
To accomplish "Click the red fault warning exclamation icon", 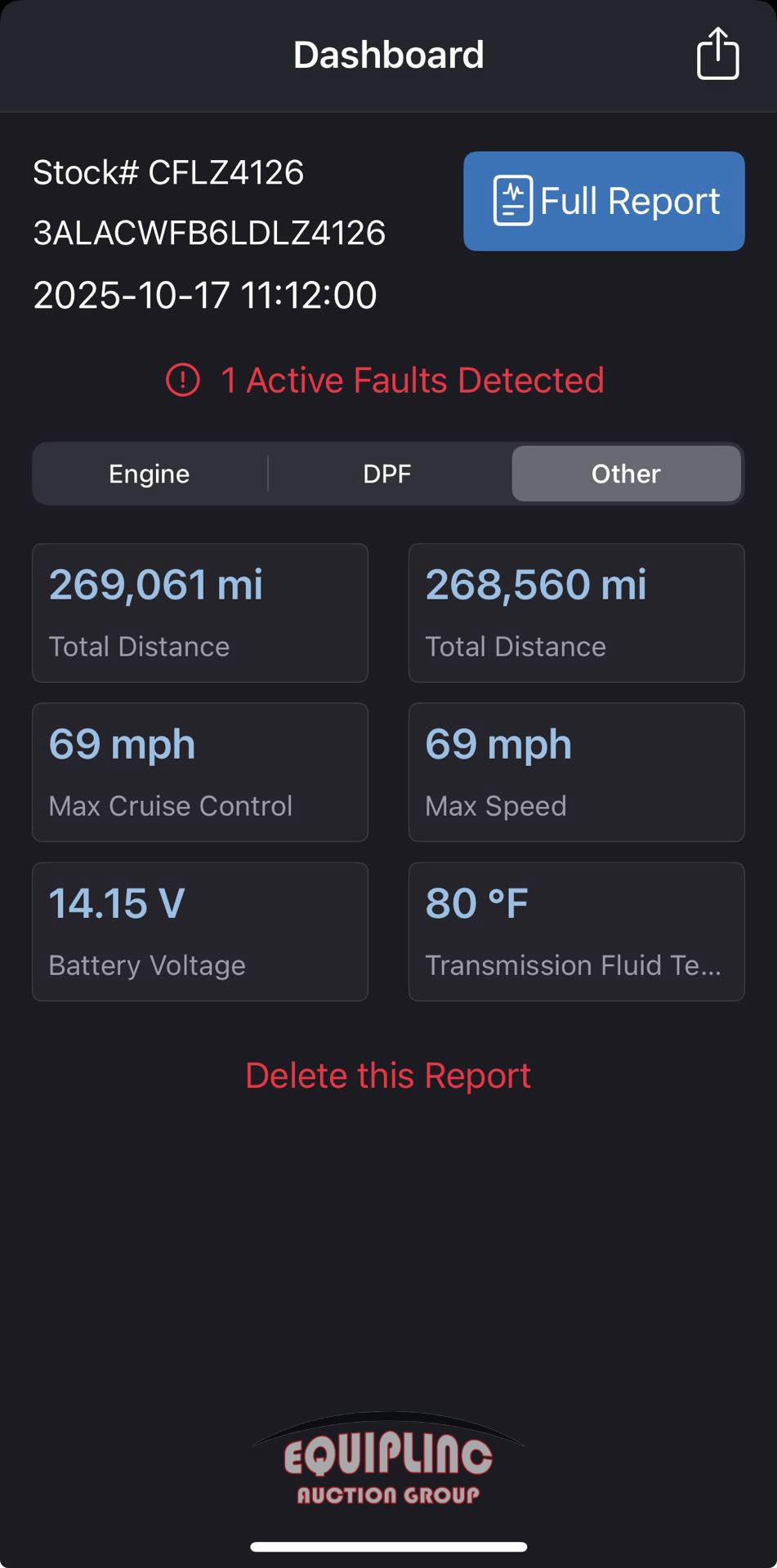I will click(183, 380).
